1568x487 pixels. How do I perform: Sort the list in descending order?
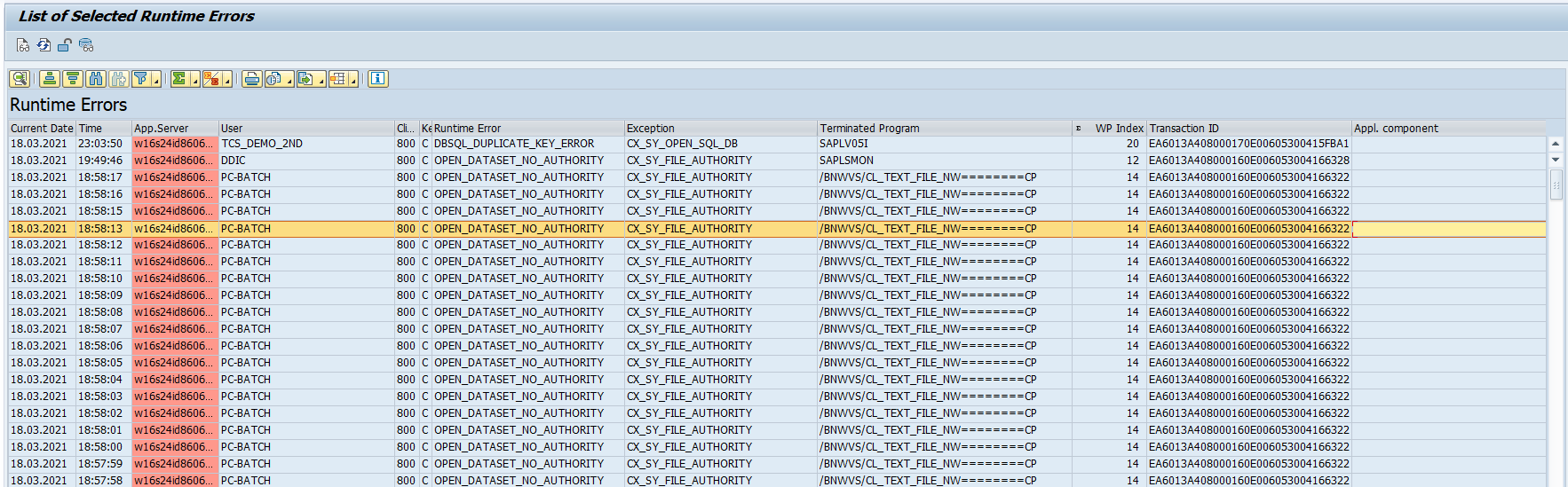(x=73, y=79)
